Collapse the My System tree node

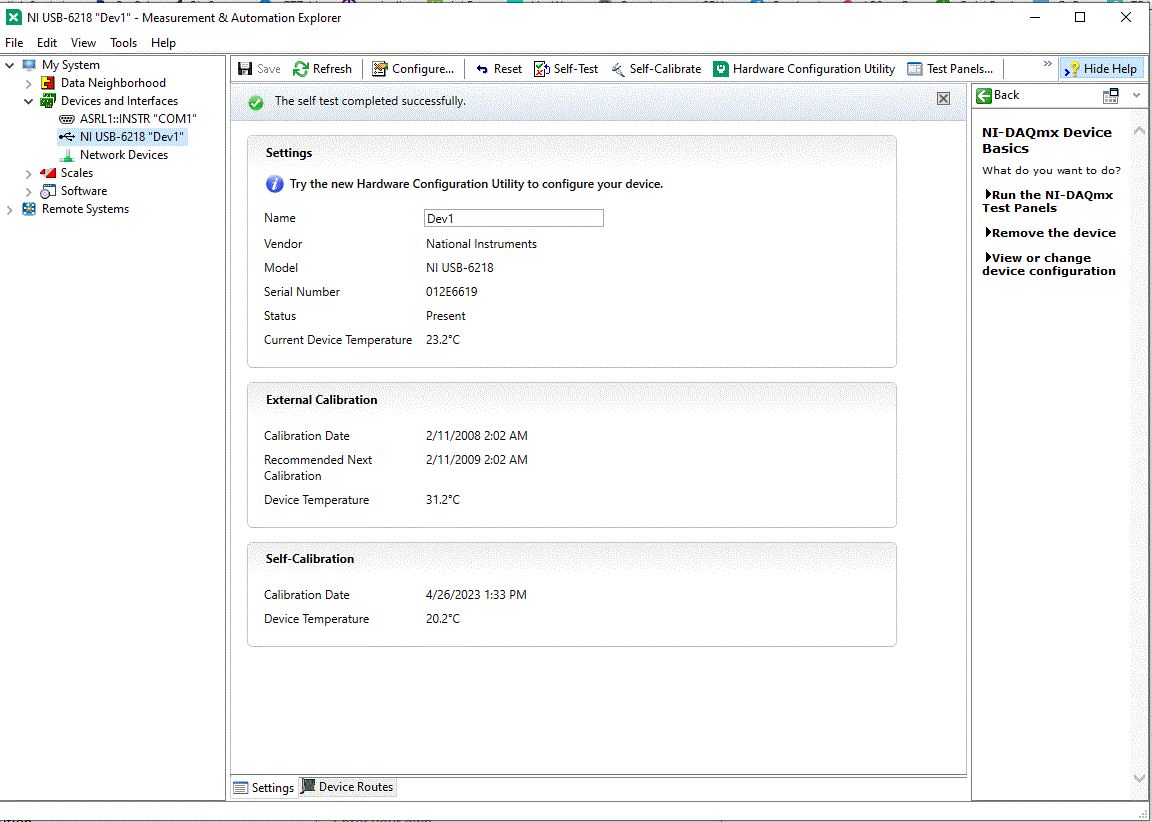[x=10, y=65]
